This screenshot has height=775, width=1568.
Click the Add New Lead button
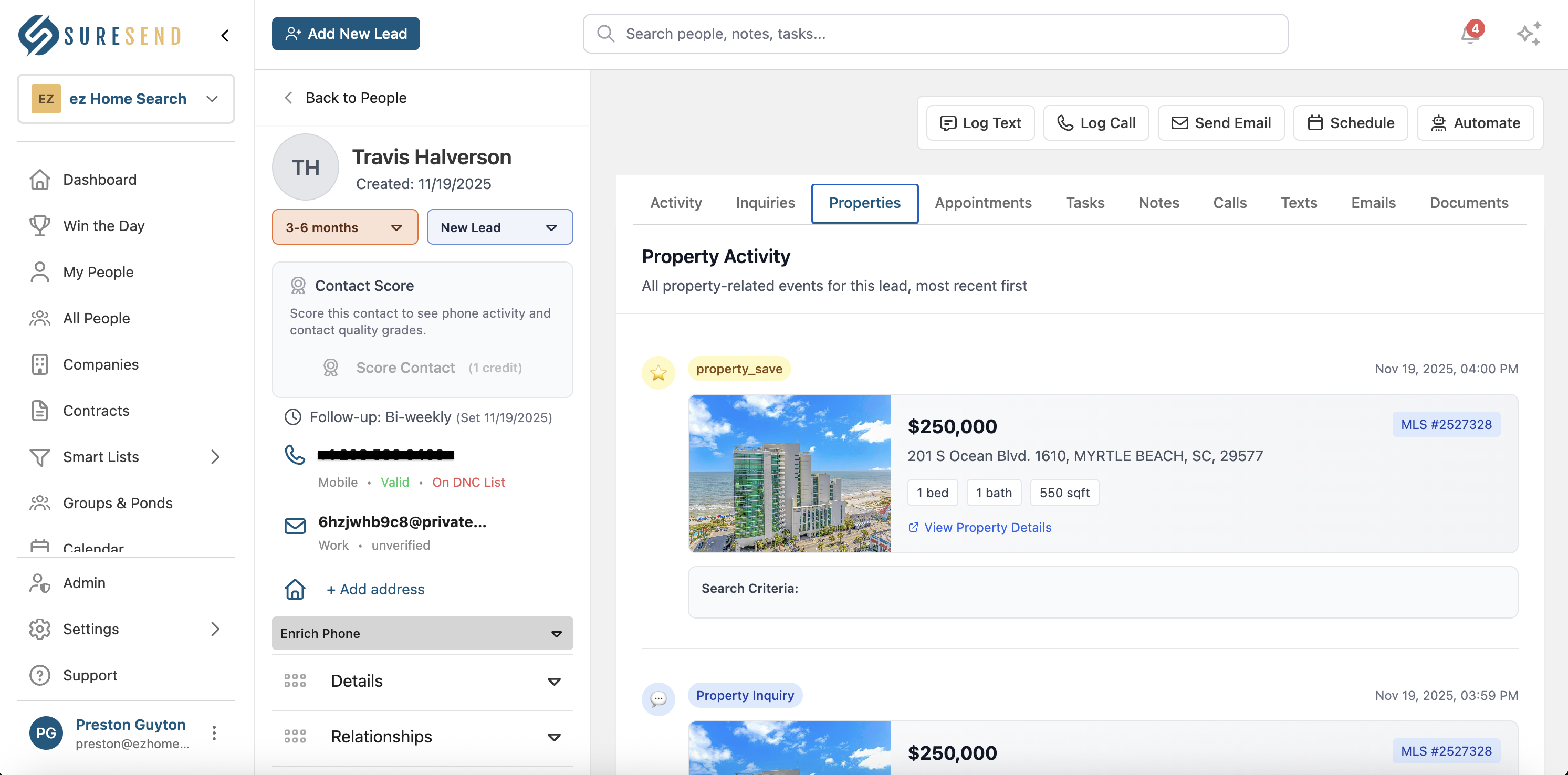click(x=345, y=34)
